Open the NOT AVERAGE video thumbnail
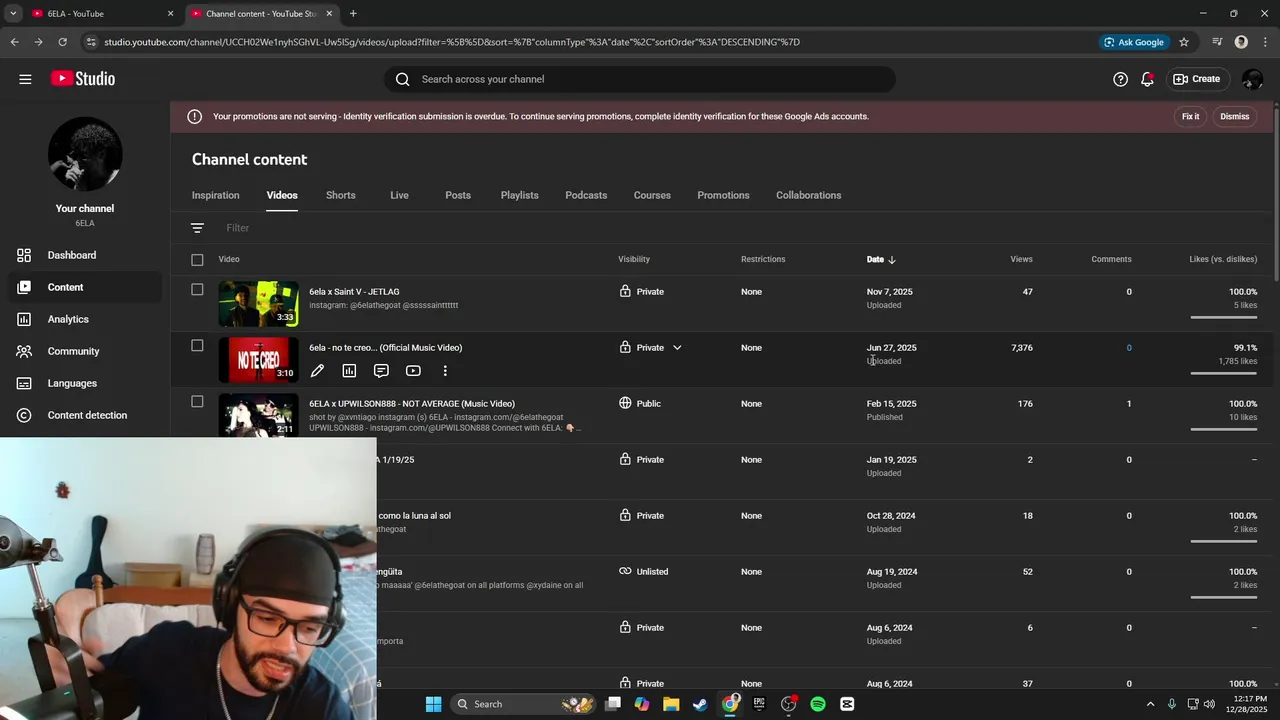The width and height of the screenshot is (1280, 720). pos(259,415)
